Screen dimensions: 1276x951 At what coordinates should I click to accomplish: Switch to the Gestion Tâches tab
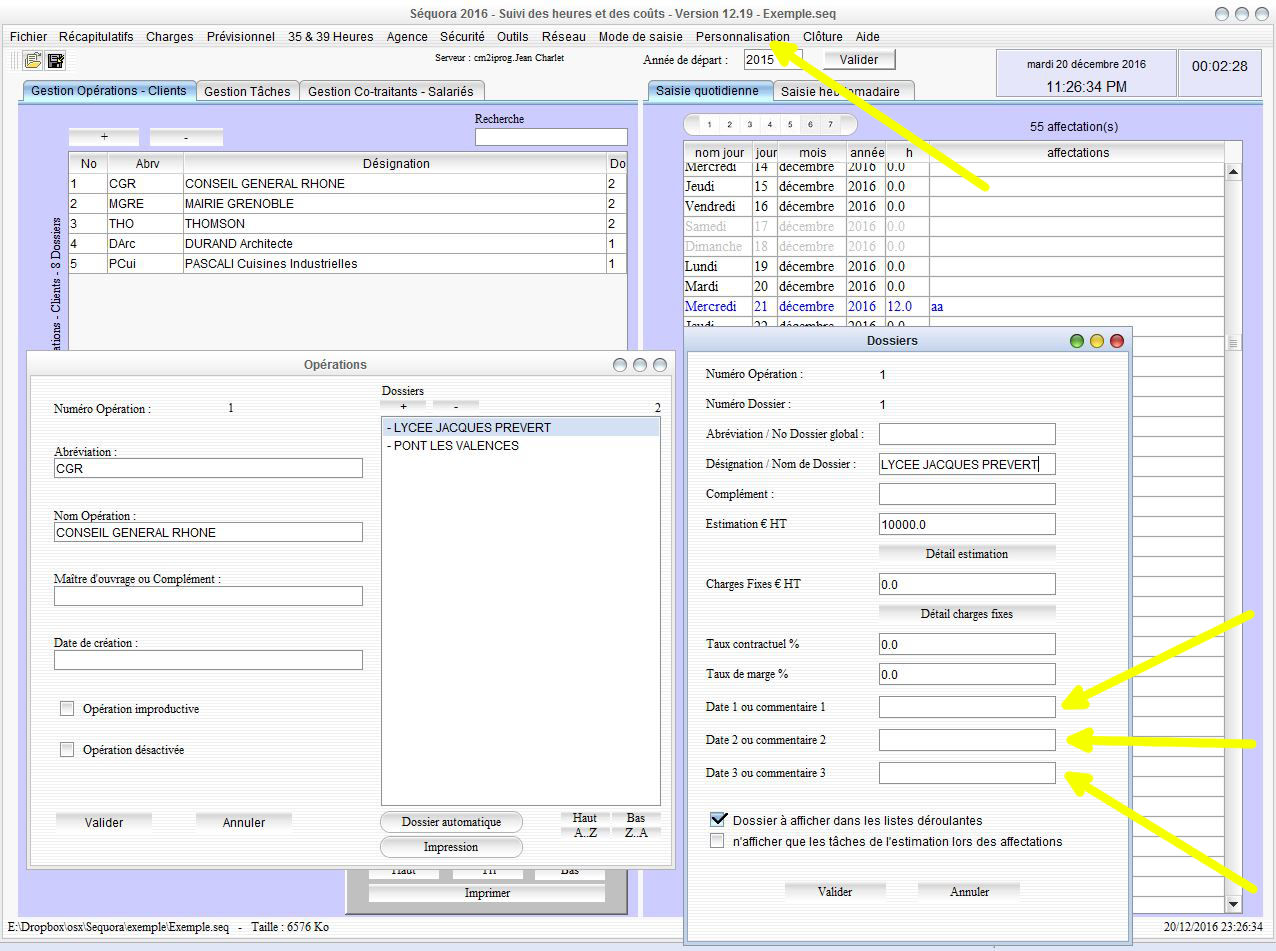247,90
